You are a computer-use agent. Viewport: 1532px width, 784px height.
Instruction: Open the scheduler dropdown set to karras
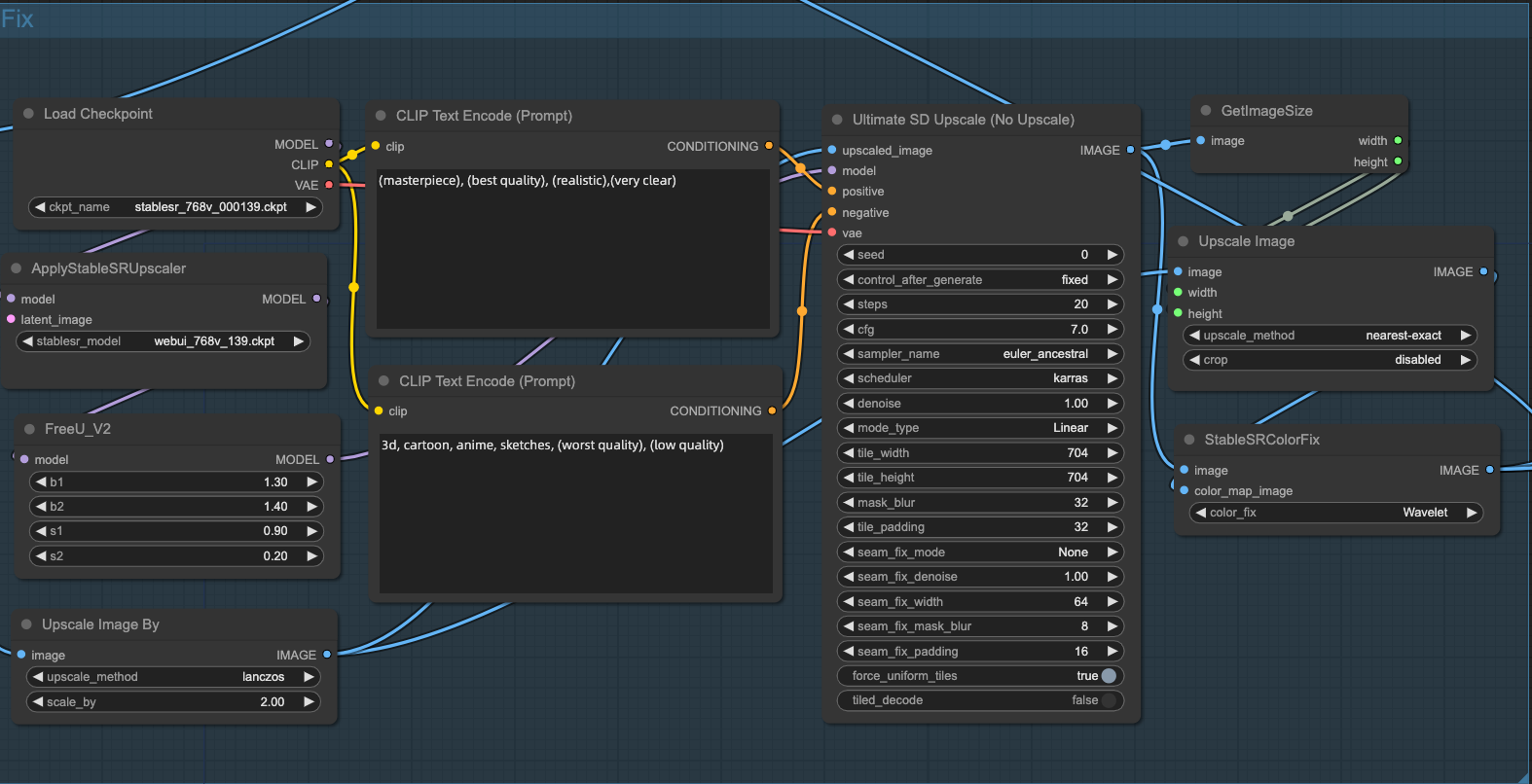pyautogui.click(x=980, y=378)
